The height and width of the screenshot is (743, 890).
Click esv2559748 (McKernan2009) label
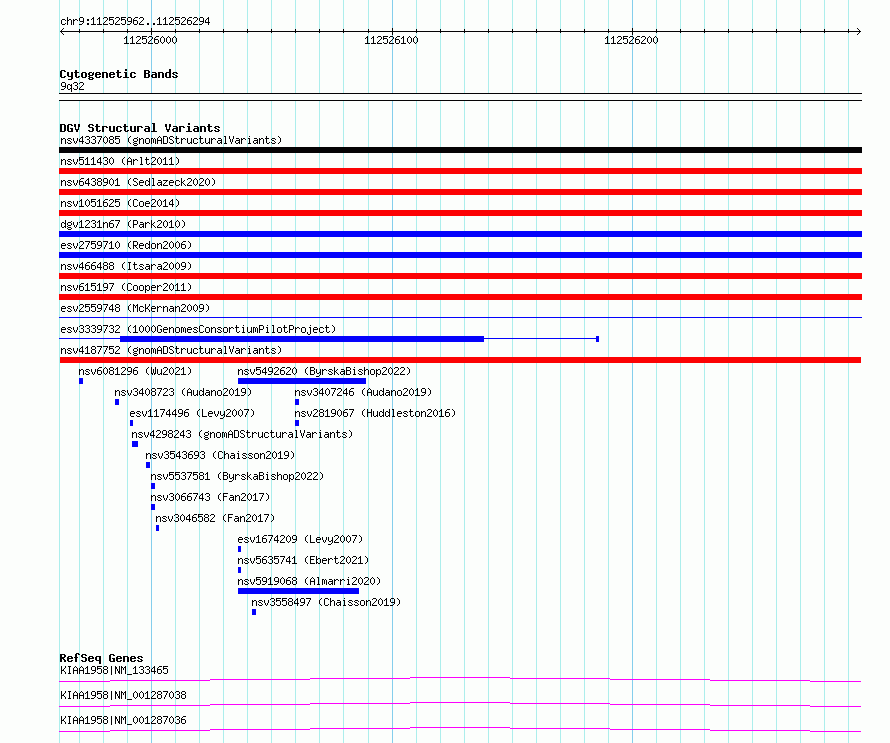click(135, 308)
